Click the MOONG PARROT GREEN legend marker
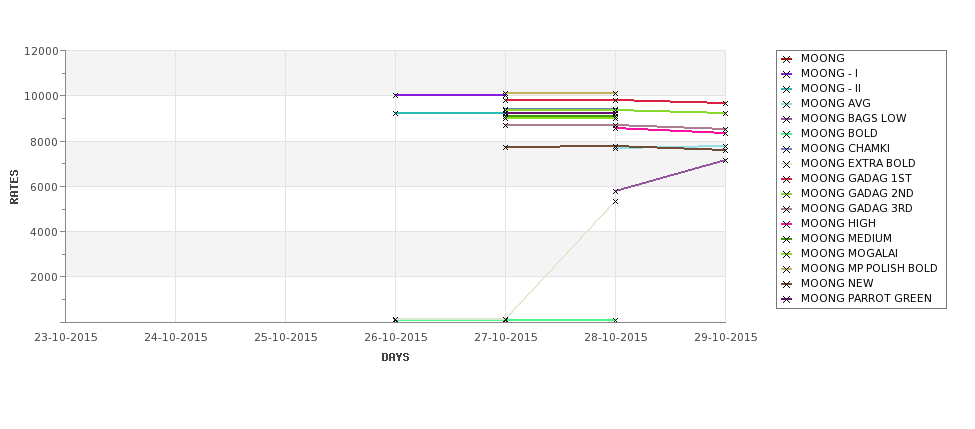Image resolution: width=975 pixels, height=429 pixels. (x=787, y=299)
